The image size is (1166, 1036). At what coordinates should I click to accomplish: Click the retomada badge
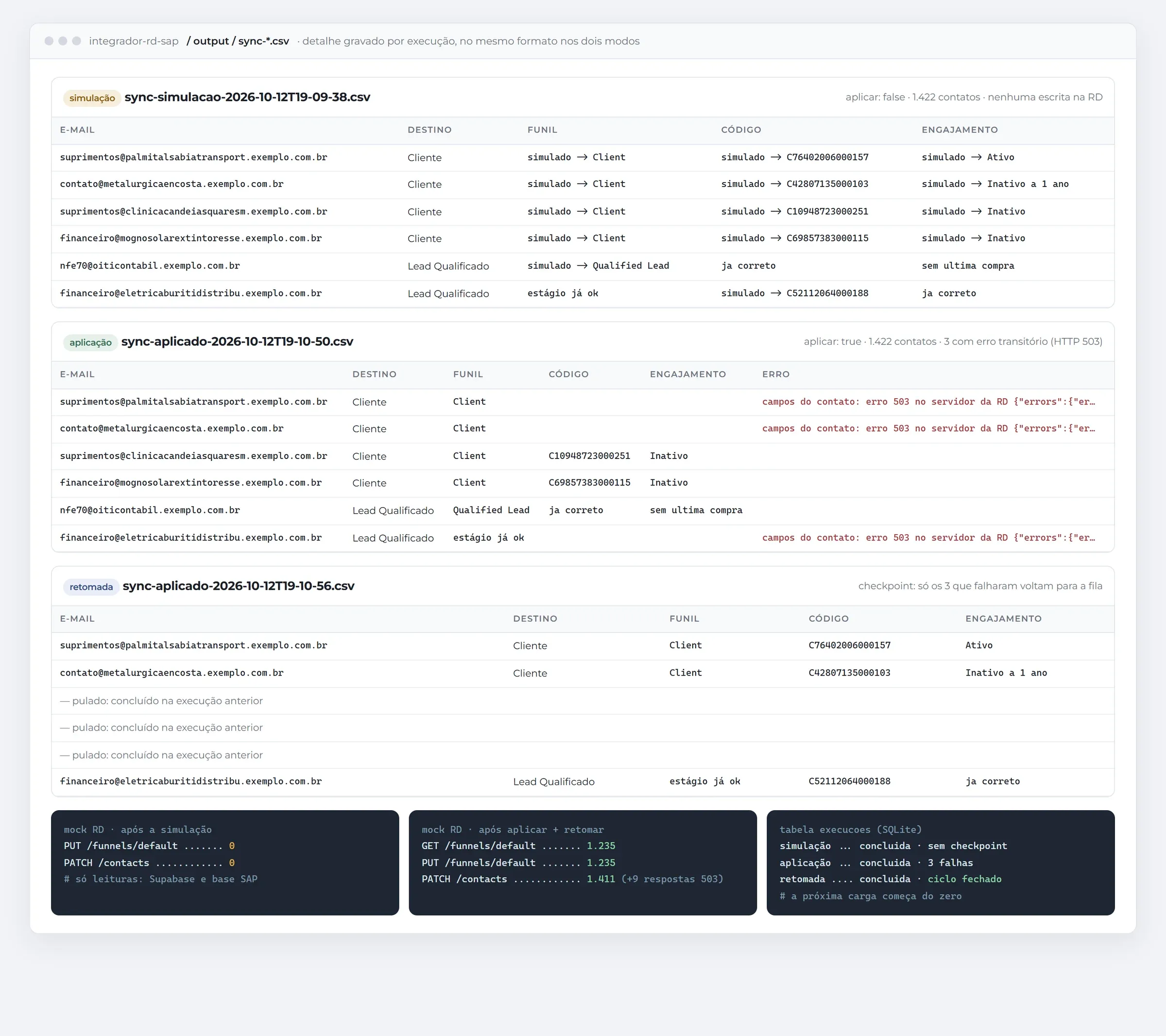click(91, 587)
